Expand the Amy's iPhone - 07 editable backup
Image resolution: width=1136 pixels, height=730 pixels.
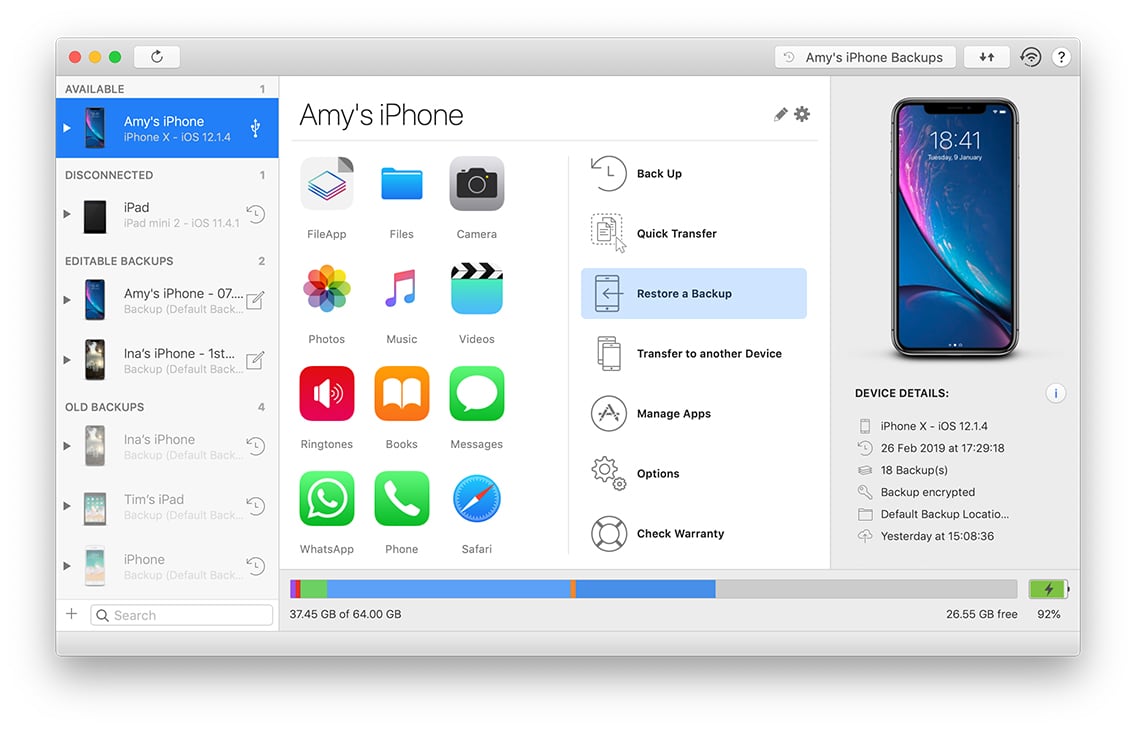point(67,300)
